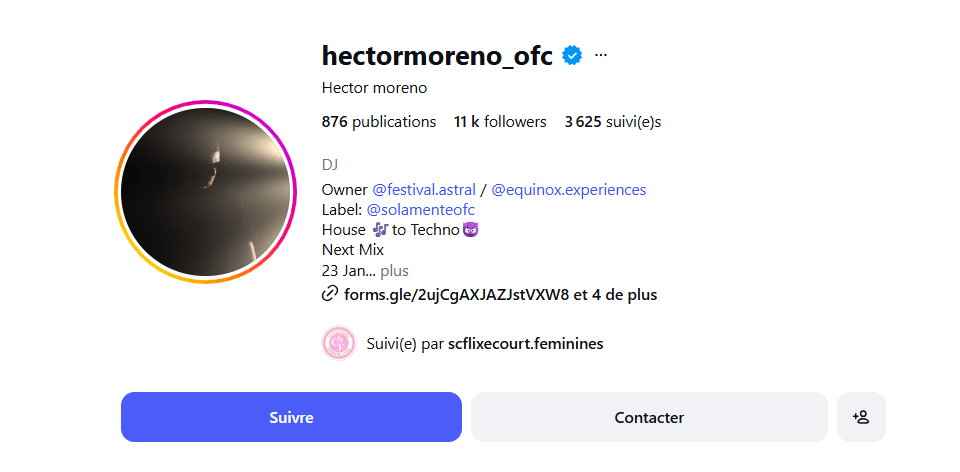
Task: View the 11 k followers list
Action: [x=500, y=122]
